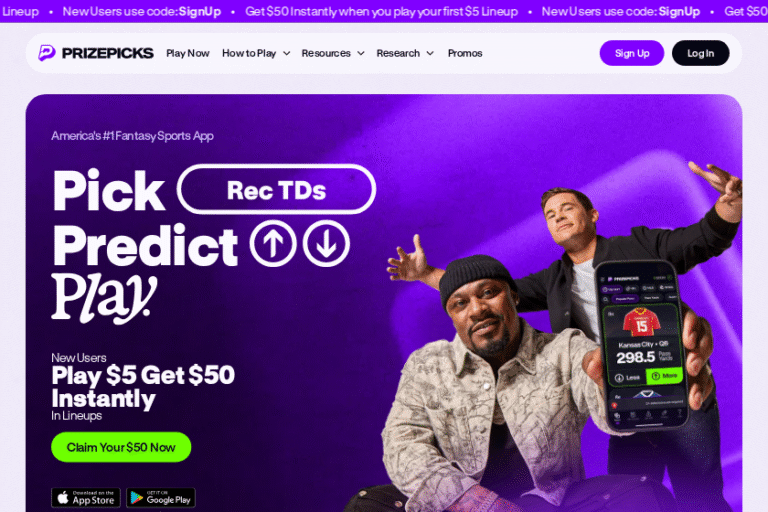Tap the green More button on phone
The height and width of the screenshot is (512, 768).
click(664, 376)
